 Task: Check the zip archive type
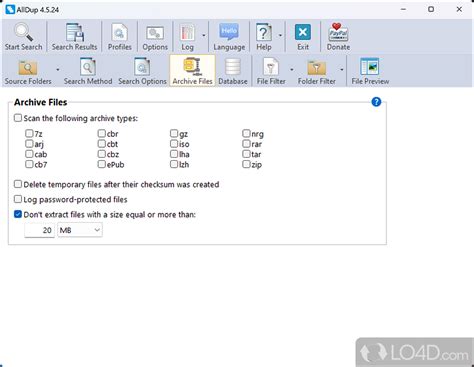coord(246,164)
